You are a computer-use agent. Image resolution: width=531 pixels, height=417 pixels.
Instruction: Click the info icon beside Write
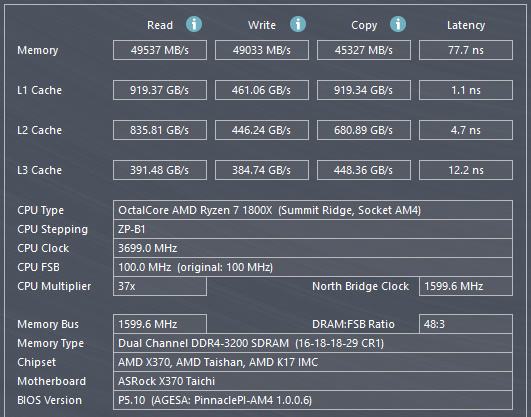pos(298,24)
